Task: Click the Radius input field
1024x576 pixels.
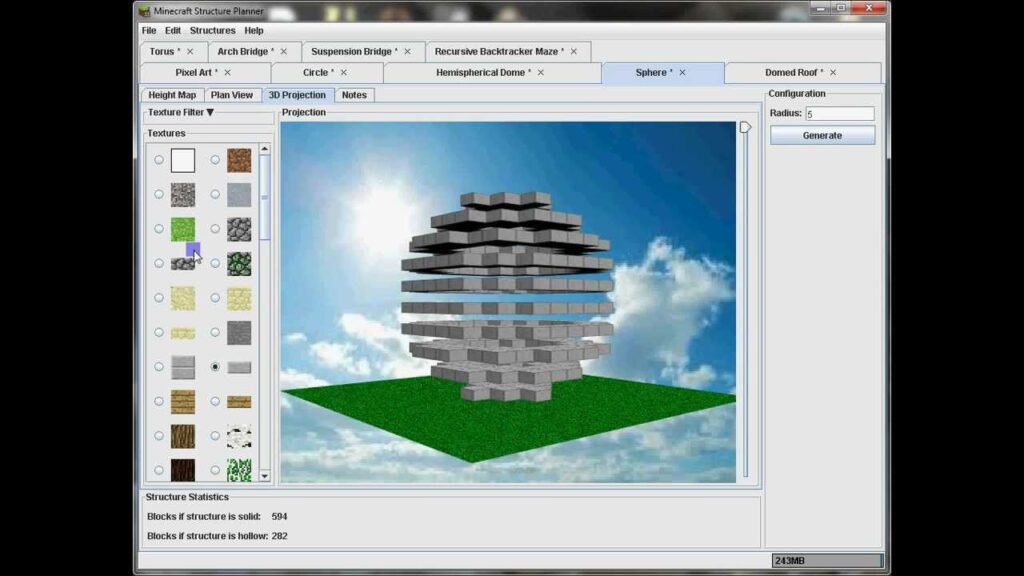Action: click(839, 114)
